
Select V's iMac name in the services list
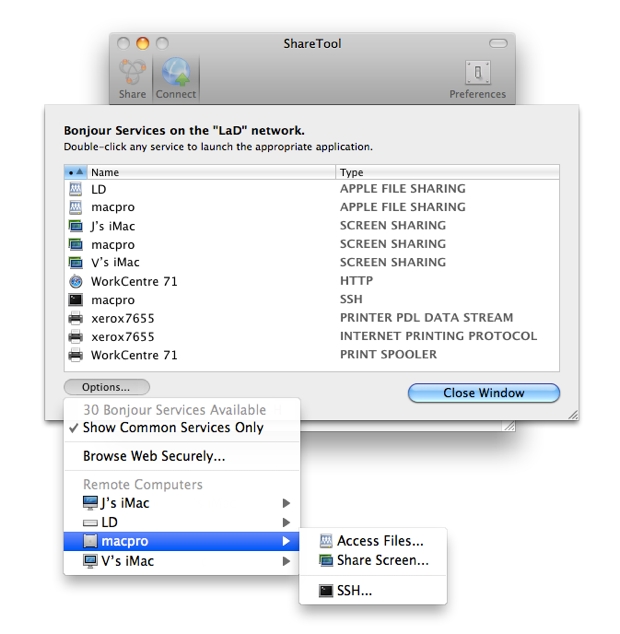tap(115, 262)
